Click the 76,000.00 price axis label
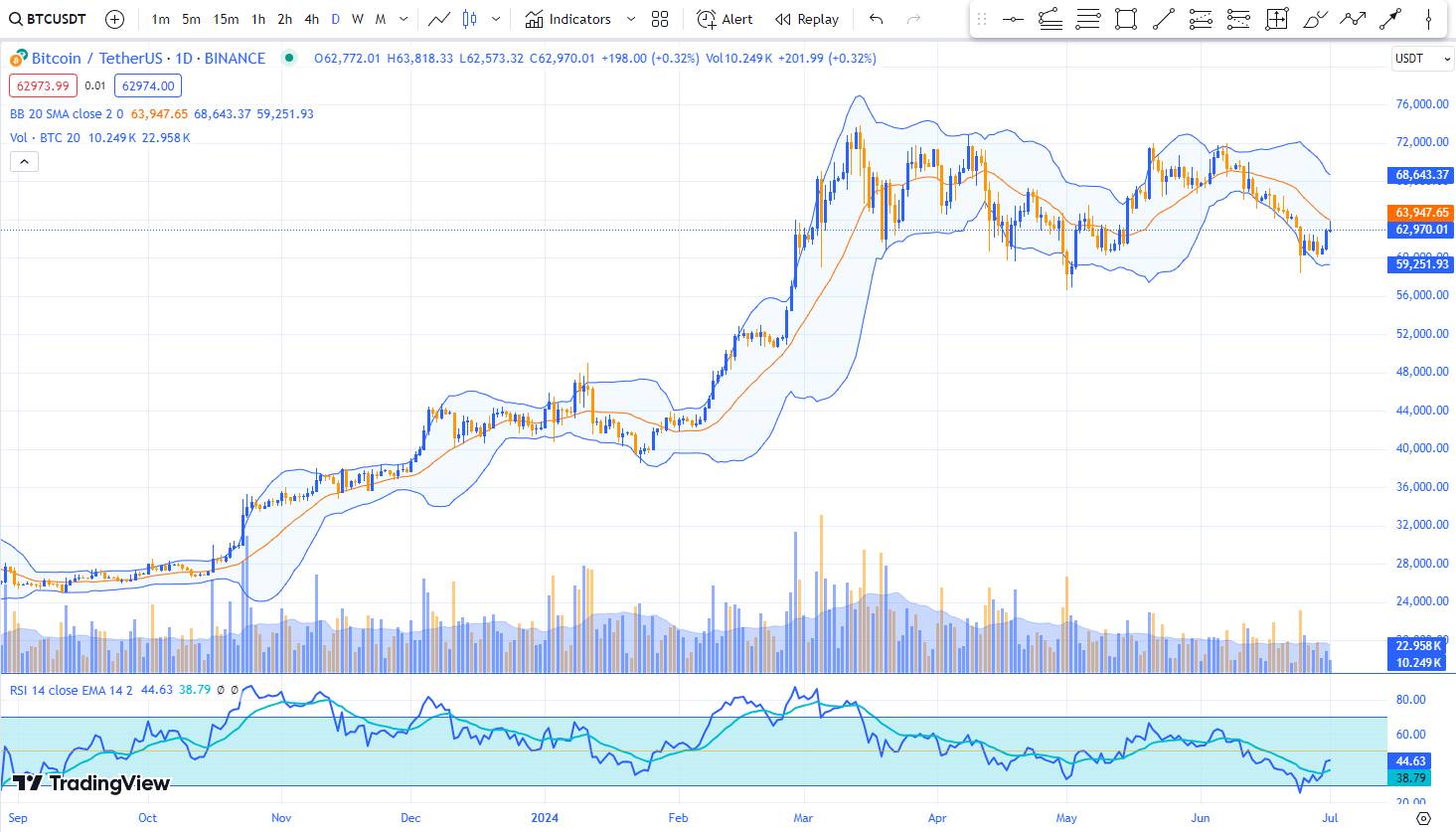This screenshot has height=832, width=1456. (1422, 103)
